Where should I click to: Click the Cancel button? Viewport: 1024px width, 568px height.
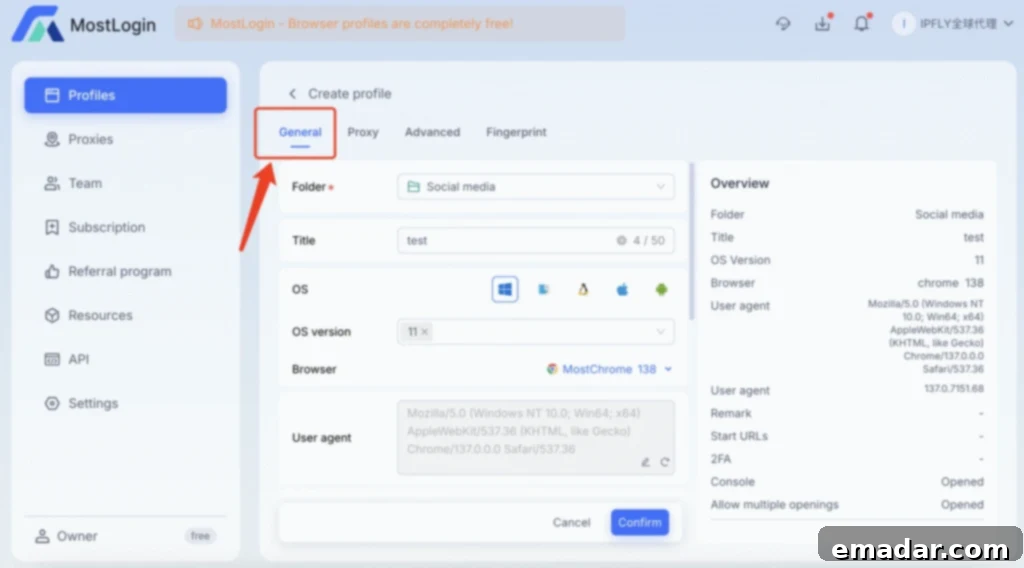point(571,522)
